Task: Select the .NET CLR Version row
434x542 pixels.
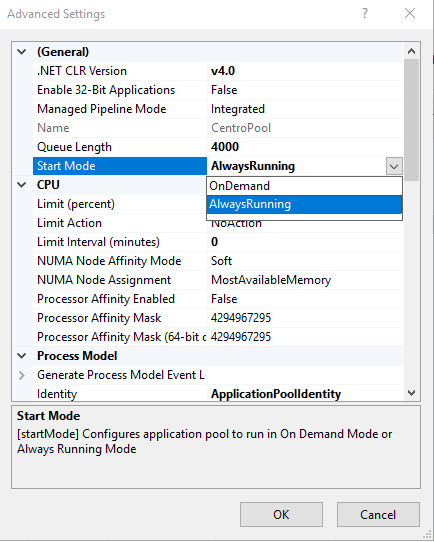Action: pos(218,71)
